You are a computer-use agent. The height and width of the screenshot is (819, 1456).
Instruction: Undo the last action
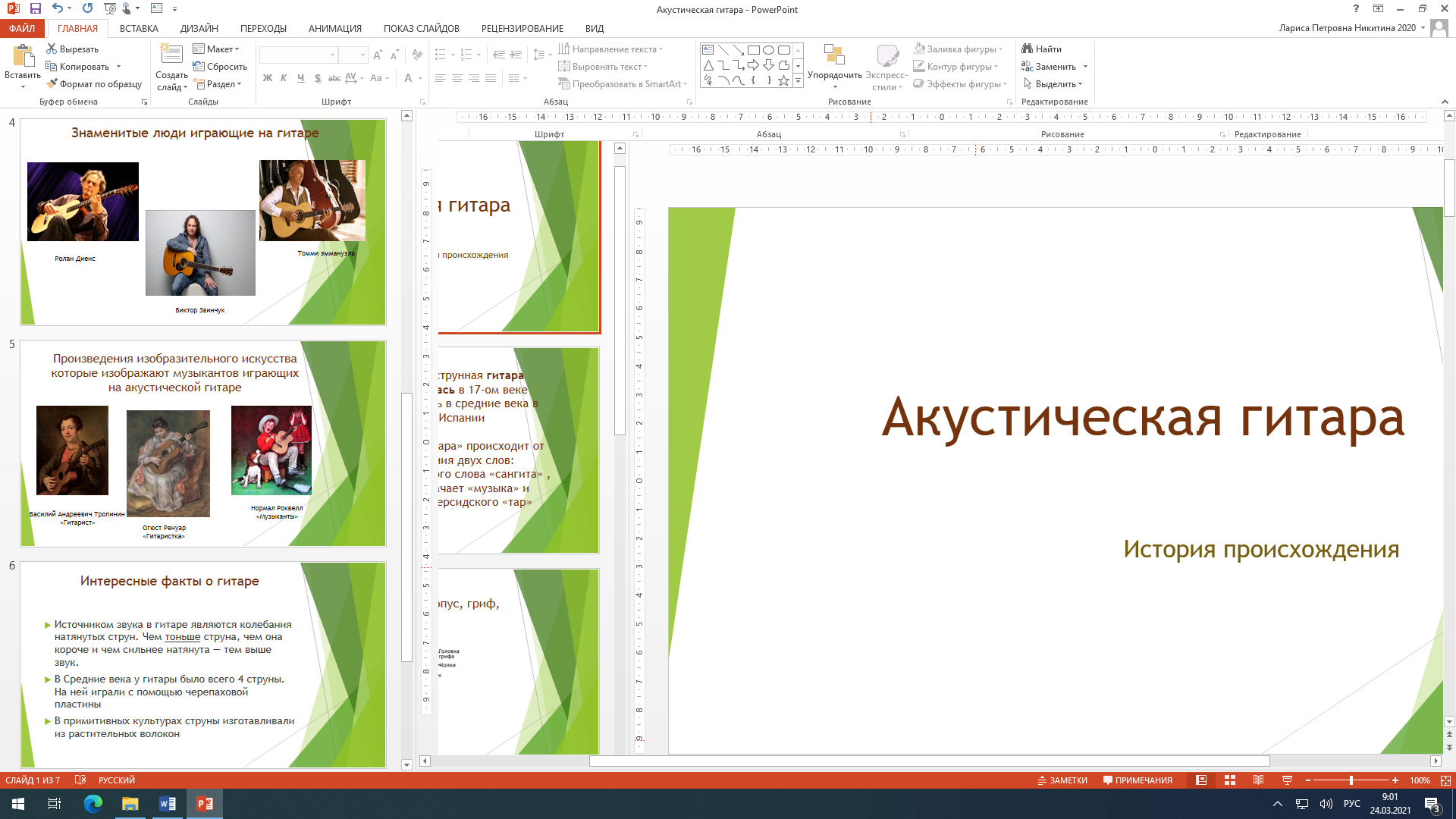[58, 8]
